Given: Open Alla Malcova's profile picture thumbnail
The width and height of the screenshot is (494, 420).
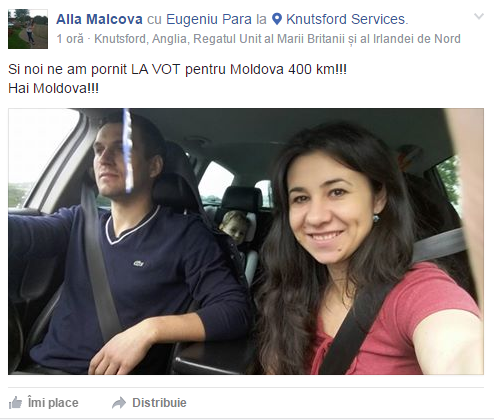Looking at the screenshot, I should pos(28,29).
